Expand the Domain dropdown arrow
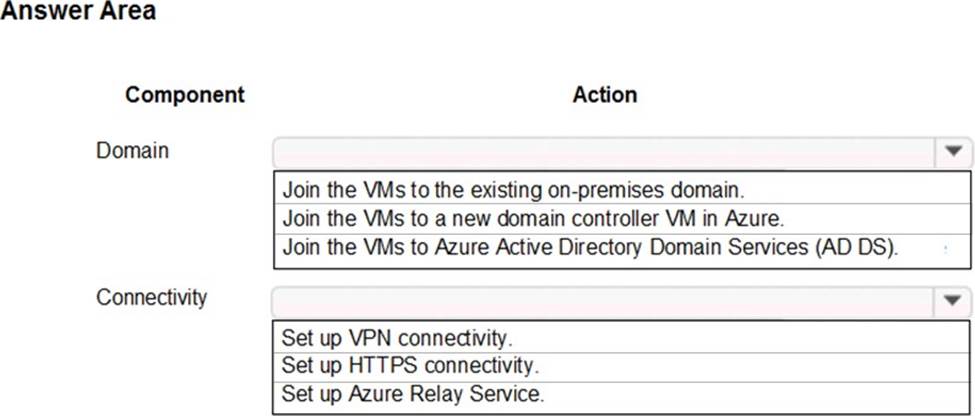This screenshot has width=975, height=416. pyautogui.click(x=953, y=152)
